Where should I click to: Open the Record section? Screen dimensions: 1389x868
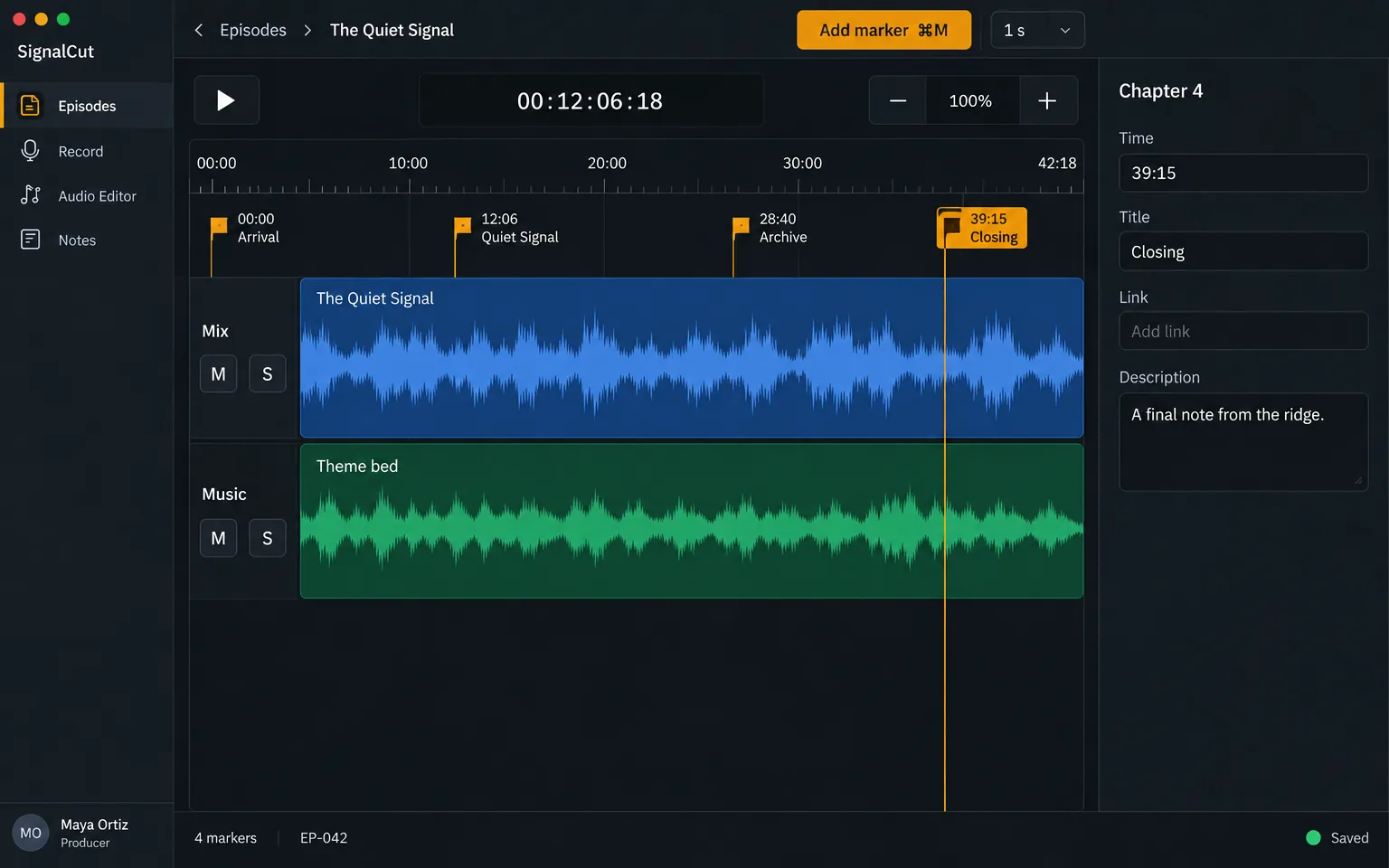87,151
